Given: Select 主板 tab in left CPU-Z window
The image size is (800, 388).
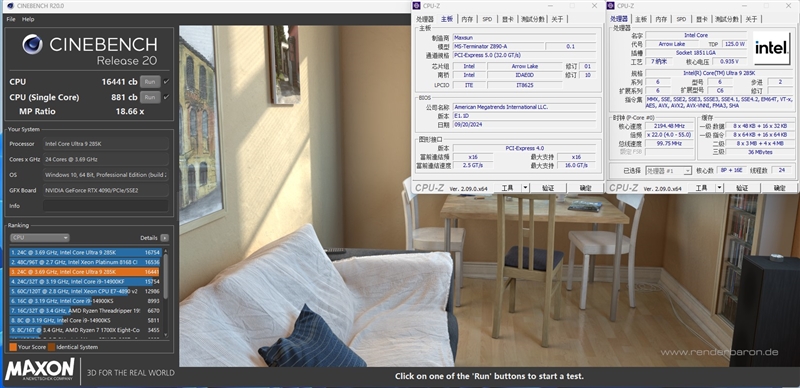Looking at the screenshot, I should [x=446, y=19].
